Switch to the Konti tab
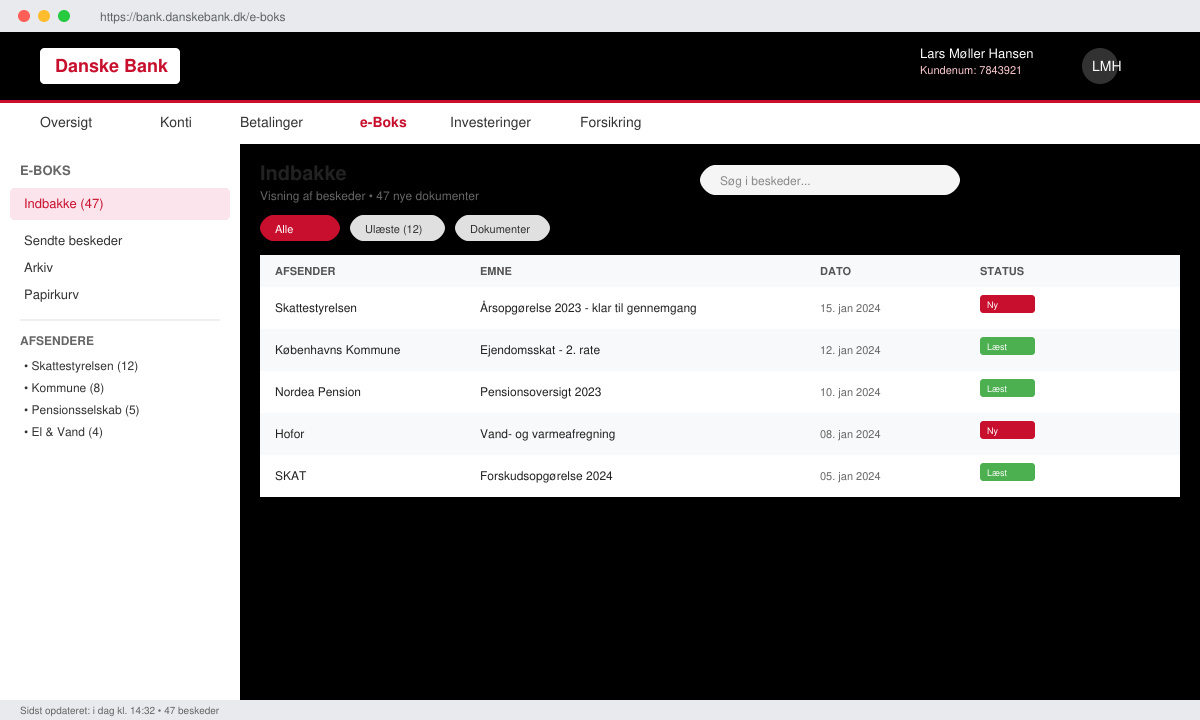1200x720 pixels. [176, 122]
